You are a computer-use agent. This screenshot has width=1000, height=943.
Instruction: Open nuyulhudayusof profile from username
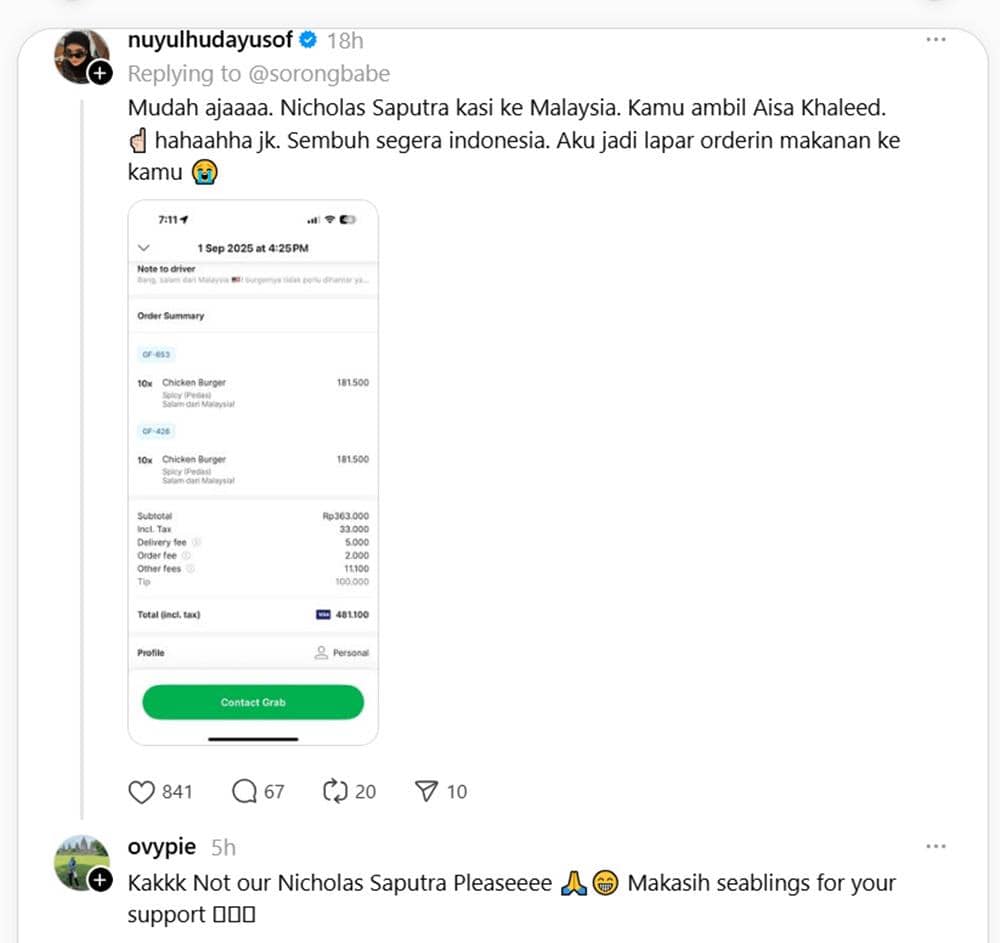(x=210, y=40)
